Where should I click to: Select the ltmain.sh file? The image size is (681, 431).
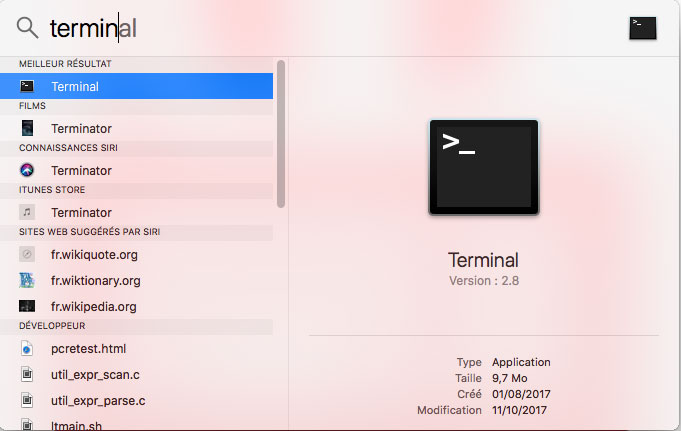point(136,424)
